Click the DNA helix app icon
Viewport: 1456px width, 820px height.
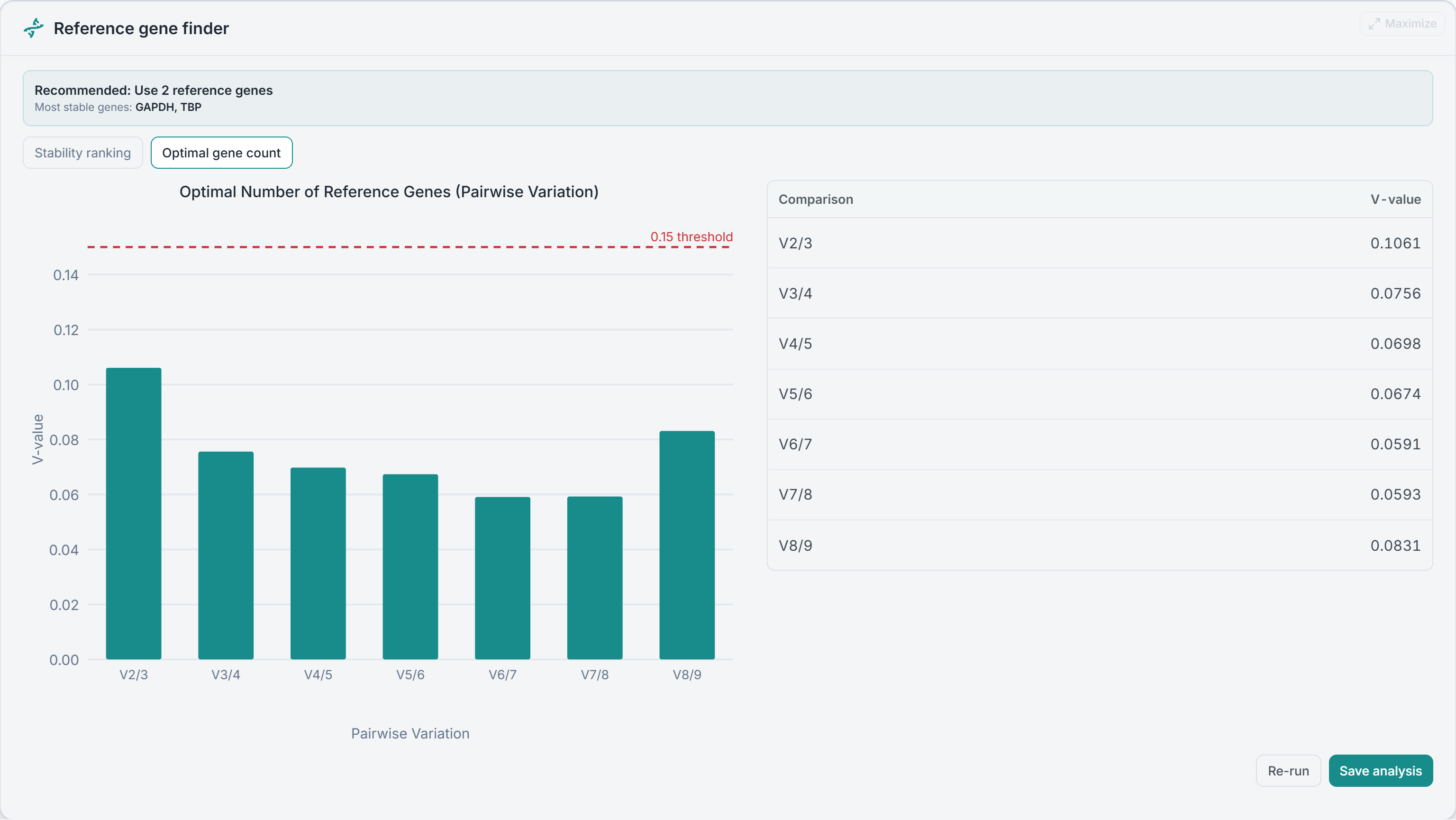point(34,27)
